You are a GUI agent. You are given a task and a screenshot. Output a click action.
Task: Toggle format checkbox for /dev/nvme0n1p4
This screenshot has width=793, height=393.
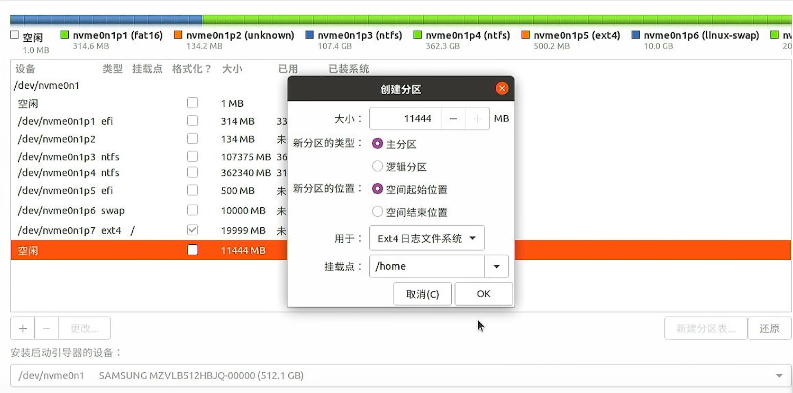192,172
